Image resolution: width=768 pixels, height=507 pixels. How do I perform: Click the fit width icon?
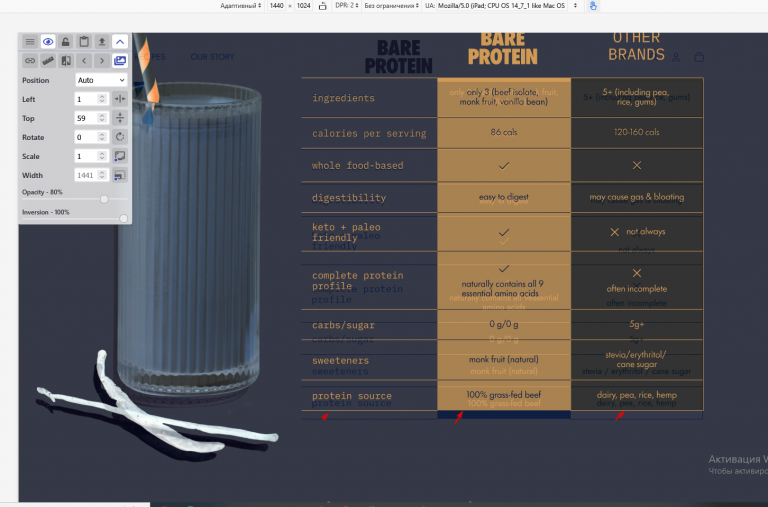click(x=120, y=175)
